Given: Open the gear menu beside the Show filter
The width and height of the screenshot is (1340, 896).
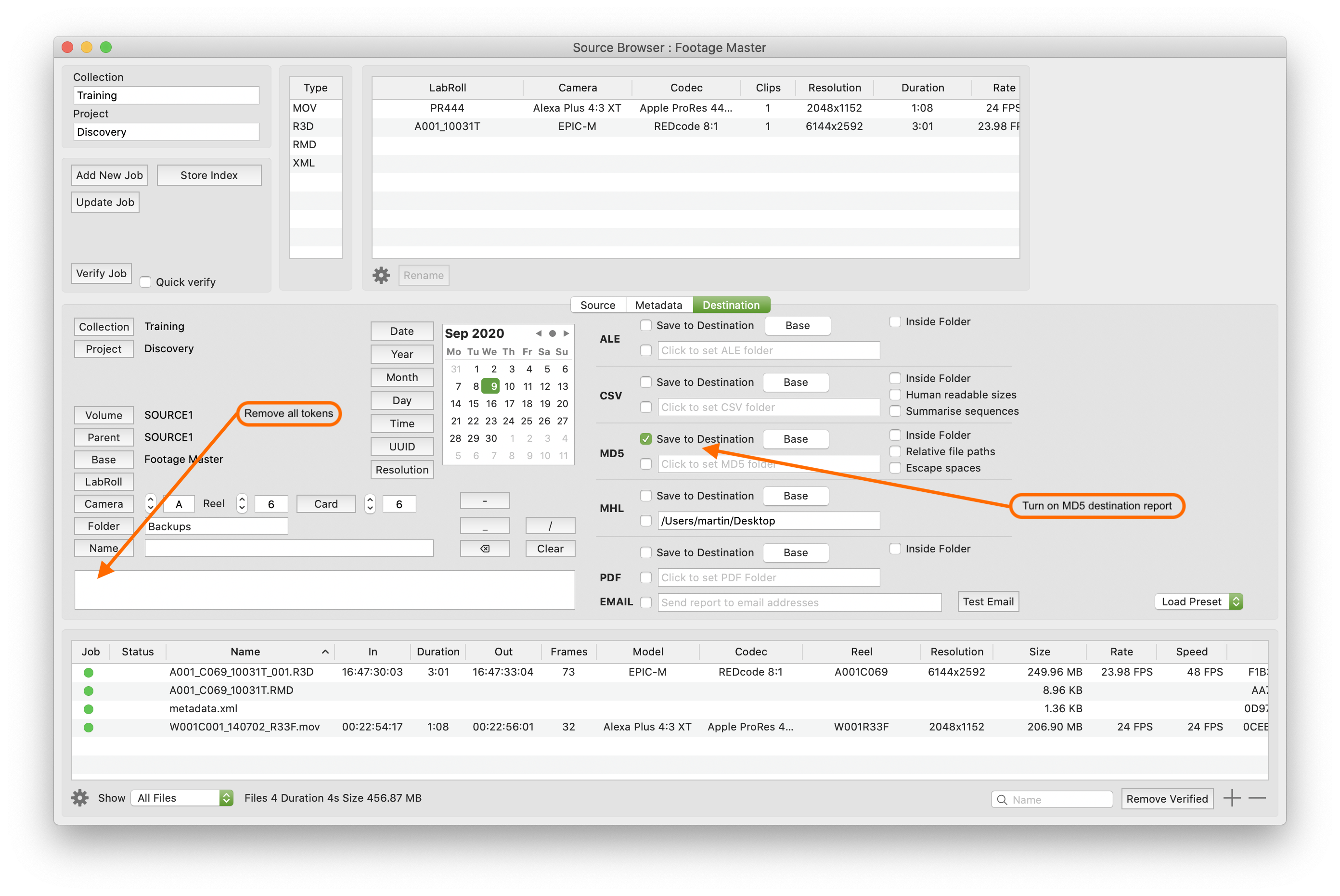Looking at the screenshot, I should [80, 798].
